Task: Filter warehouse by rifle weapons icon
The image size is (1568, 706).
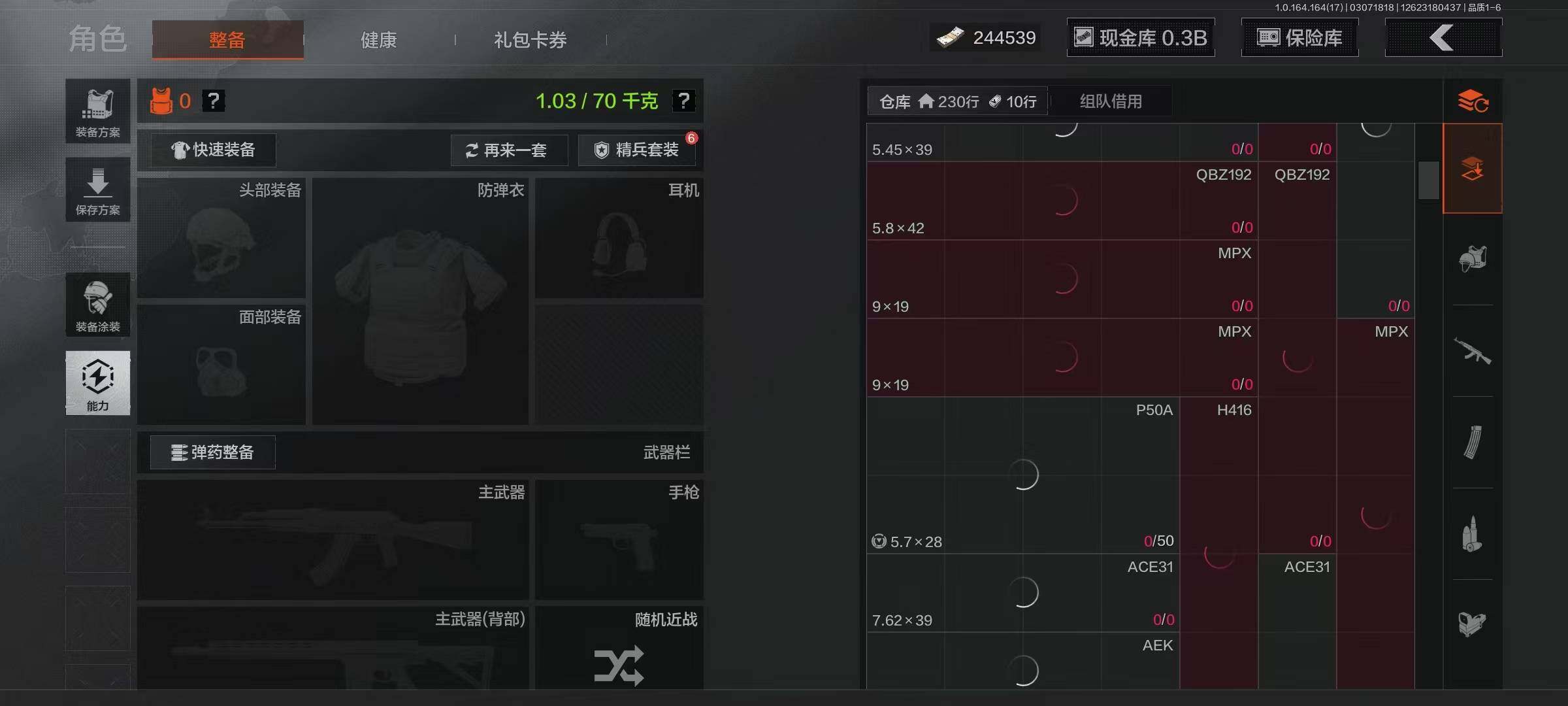Action: click(1473, 351)
